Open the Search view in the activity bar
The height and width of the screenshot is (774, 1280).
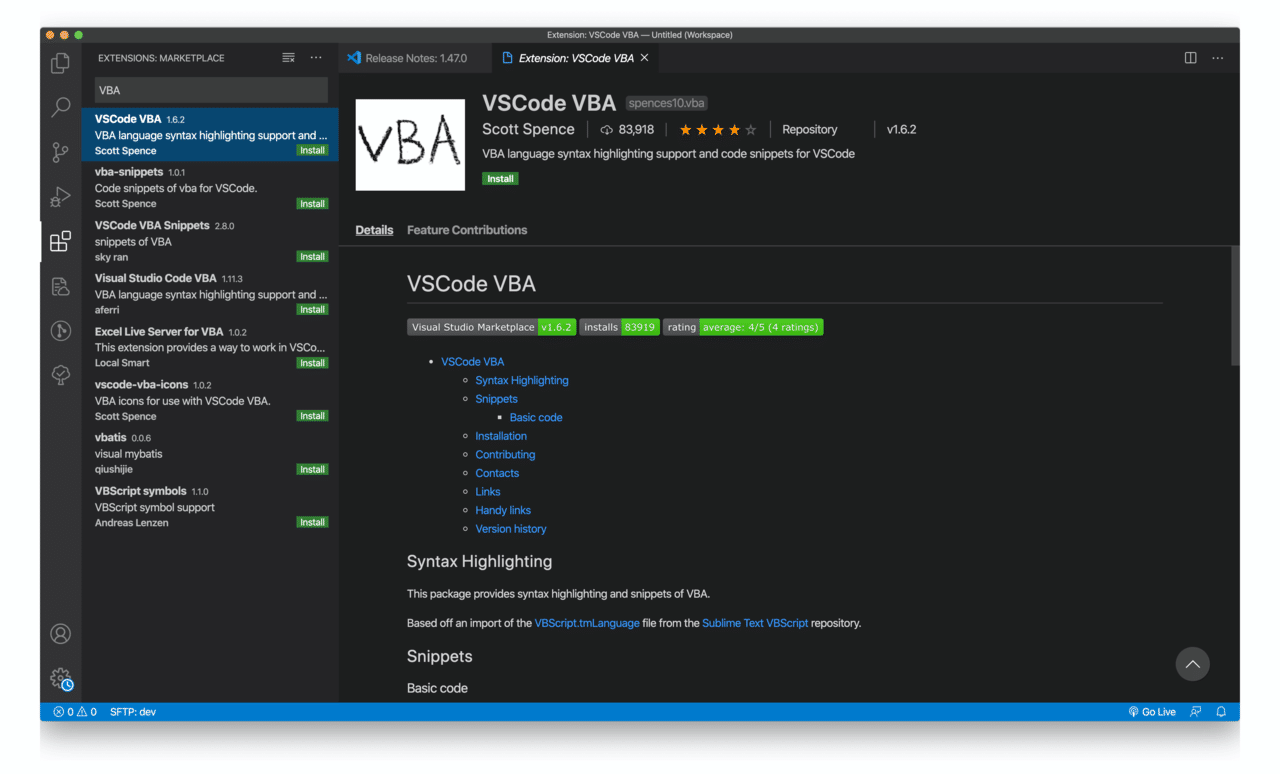[x=61, y=107]
